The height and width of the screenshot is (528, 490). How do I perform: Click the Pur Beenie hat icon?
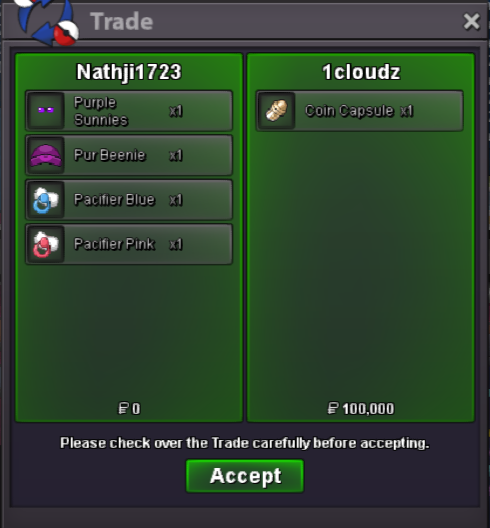pos(46,155)
